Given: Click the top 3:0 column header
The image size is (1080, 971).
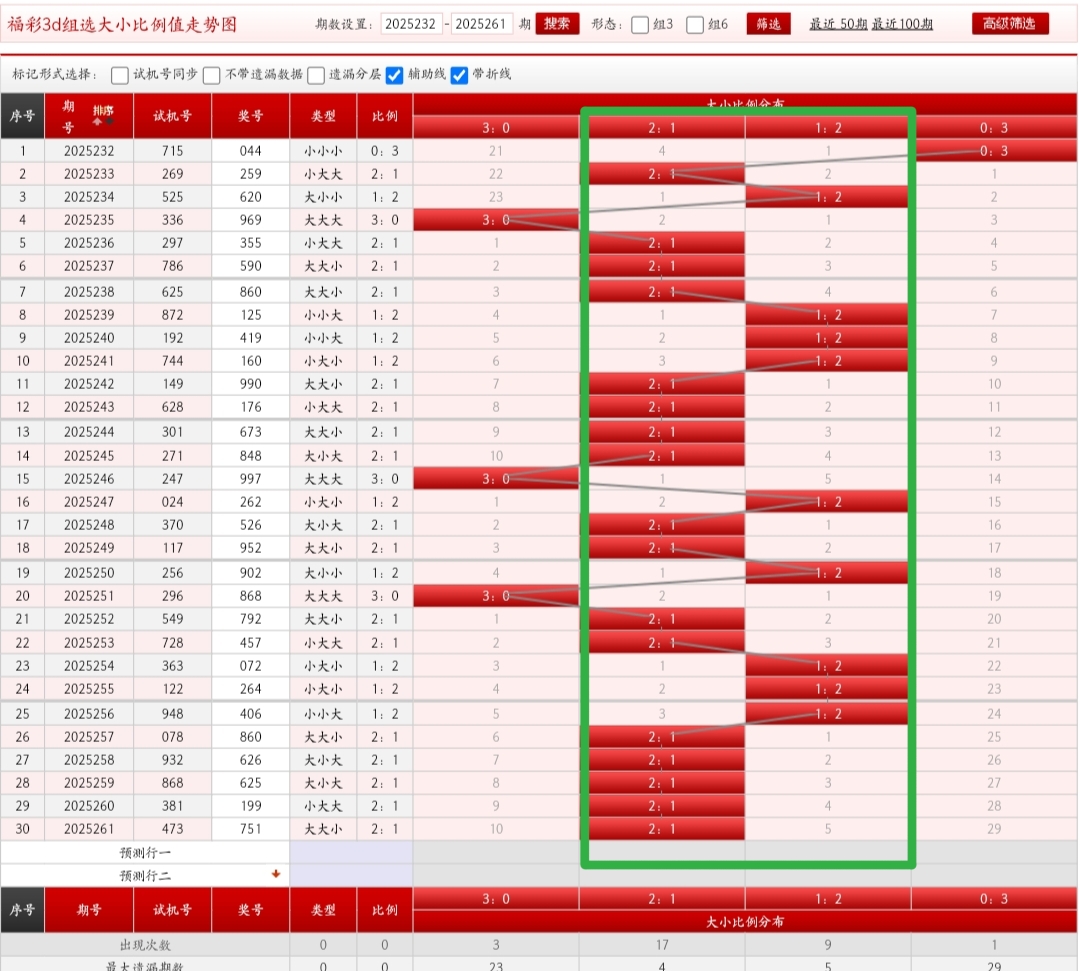Looking at the screenshot, I should [496, 127].
